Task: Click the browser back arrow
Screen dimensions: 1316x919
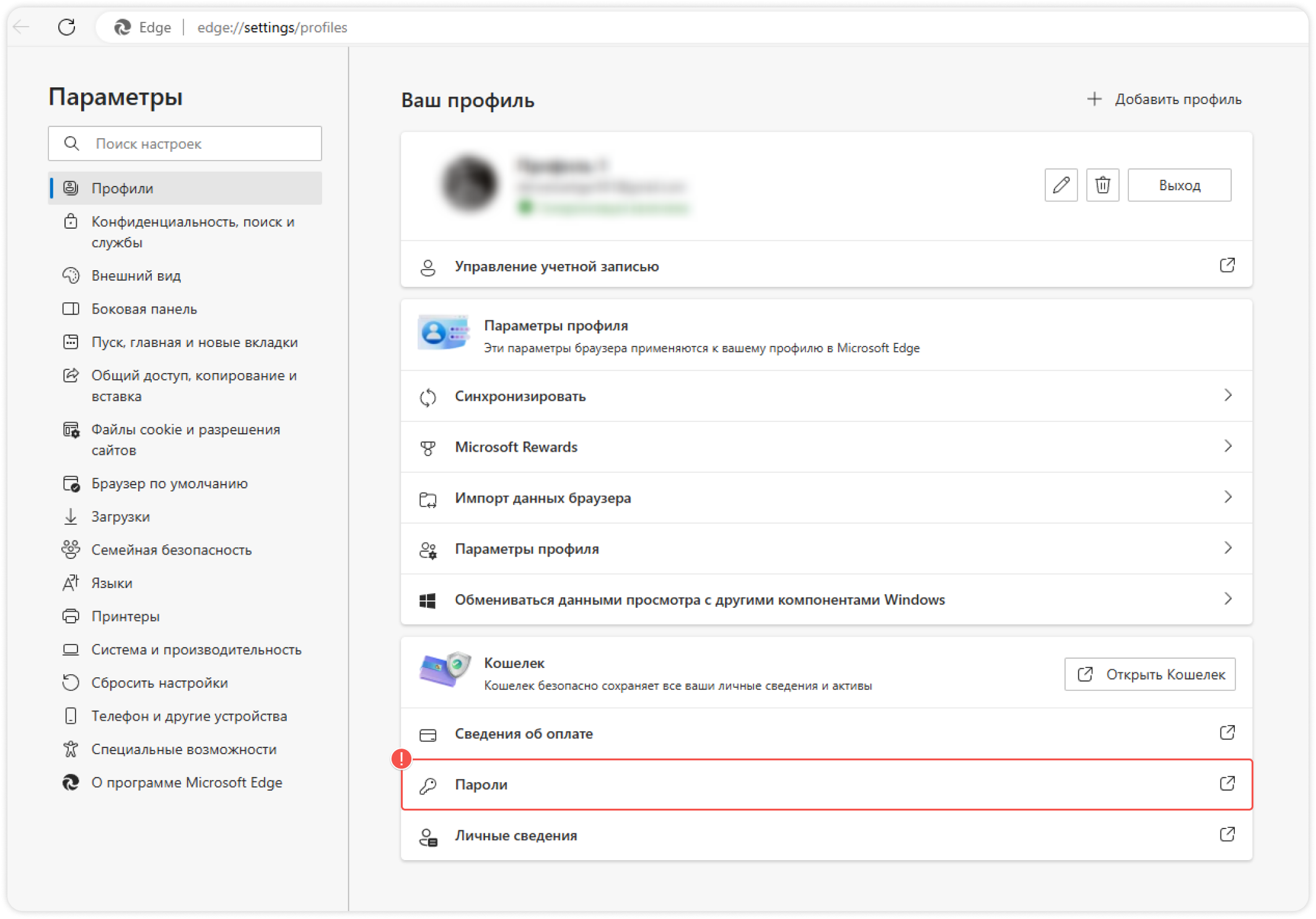Action: click(x=22, y=27)
